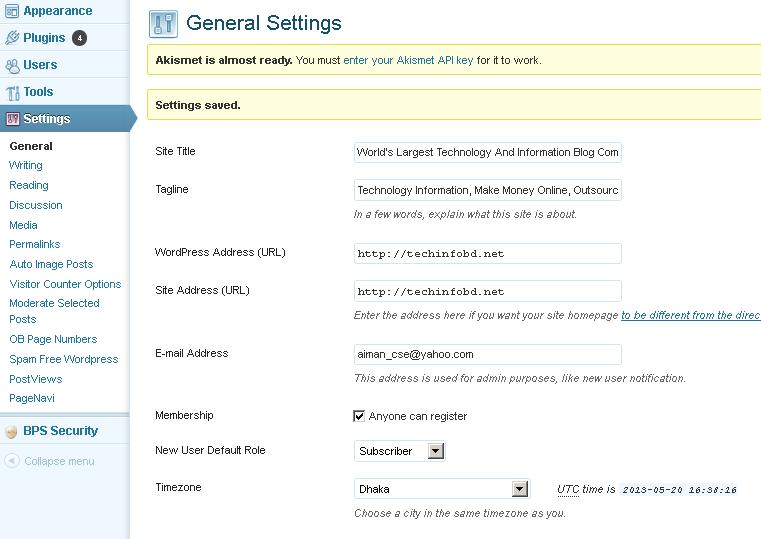Click the Appearance menu icon
Viewport: 761px width, 539px height.
12,11
